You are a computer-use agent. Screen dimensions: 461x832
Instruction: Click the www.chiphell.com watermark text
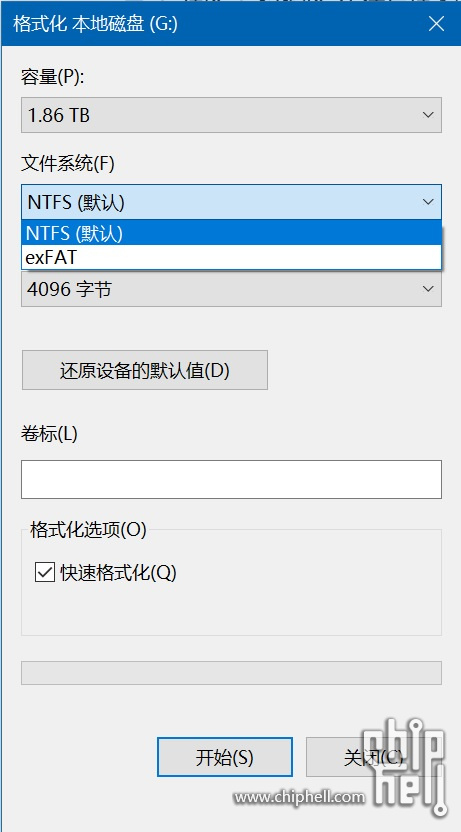(x=300, y=796)
